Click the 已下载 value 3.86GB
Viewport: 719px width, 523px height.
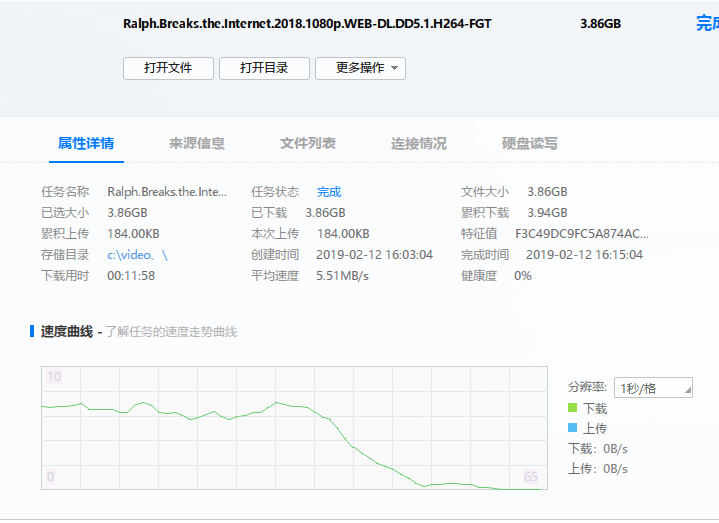tap(326, 213)
